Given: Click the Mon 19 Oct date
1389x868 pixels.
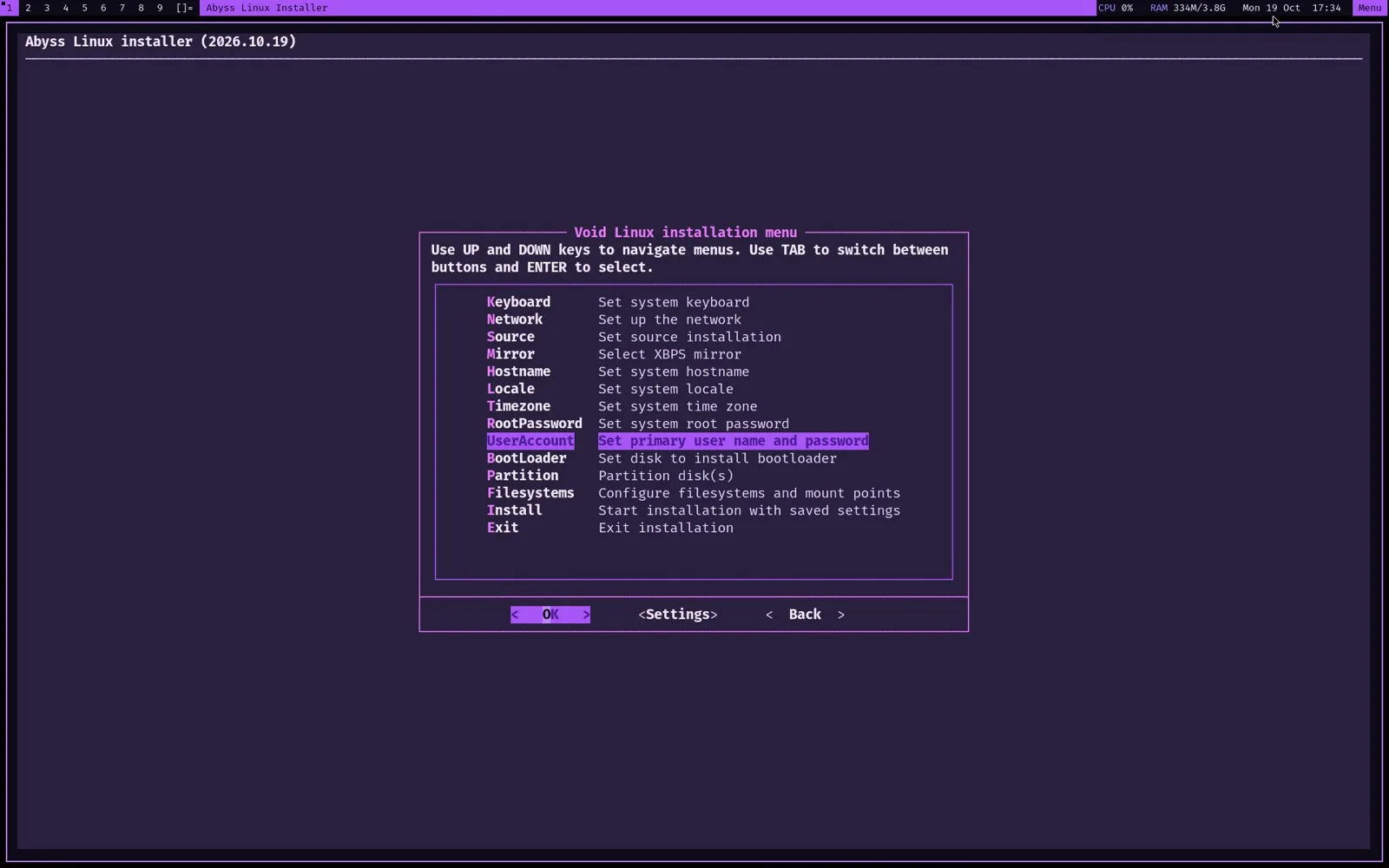Looking at the screenshot, I should pos(1271,8).
